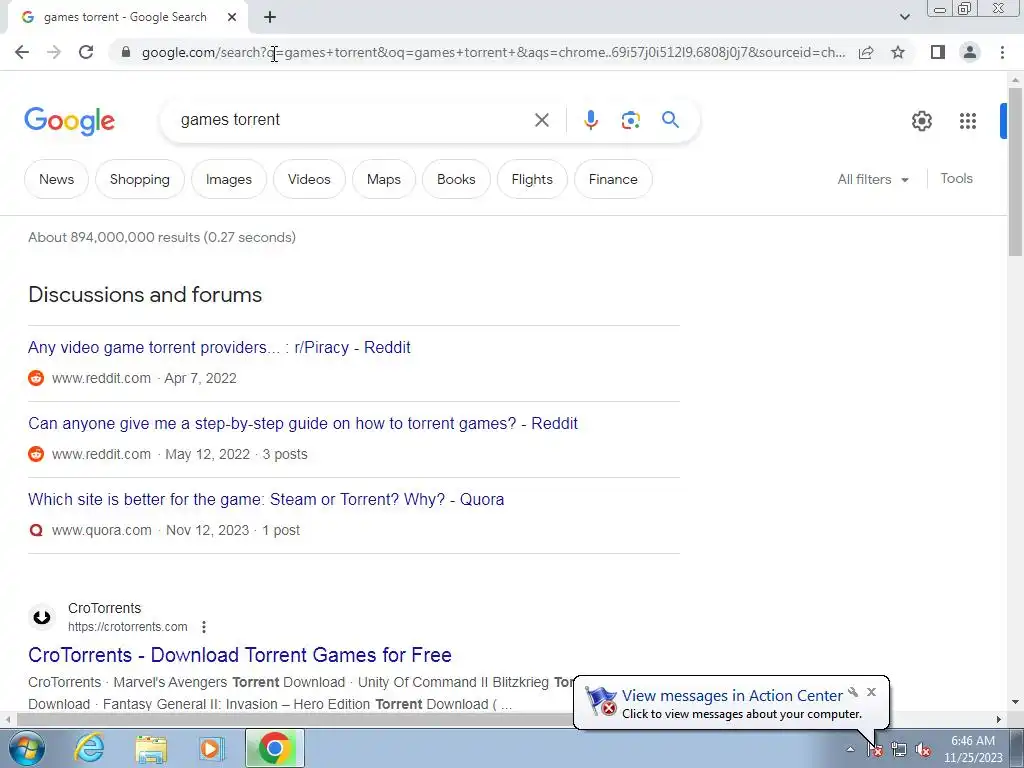Screen dimensions: 1024x768
Task: Launch Internet Explorer from the taskbar
Action: pyautogui.click(x=89, y=748)
